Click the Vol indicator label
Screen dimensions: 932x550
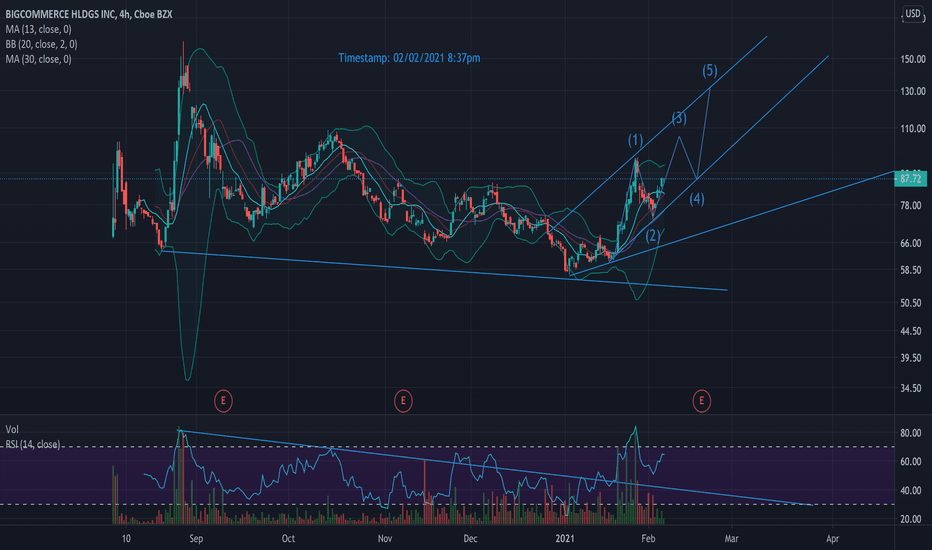tap(12, 429)
